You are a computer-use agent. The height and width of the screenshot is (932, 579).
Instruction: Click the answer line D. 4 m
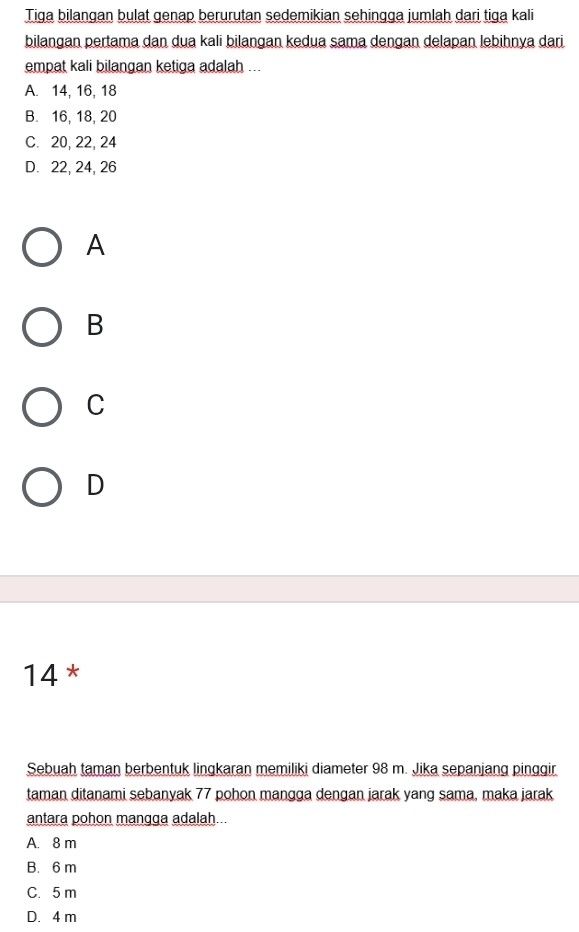coord(52,917)
